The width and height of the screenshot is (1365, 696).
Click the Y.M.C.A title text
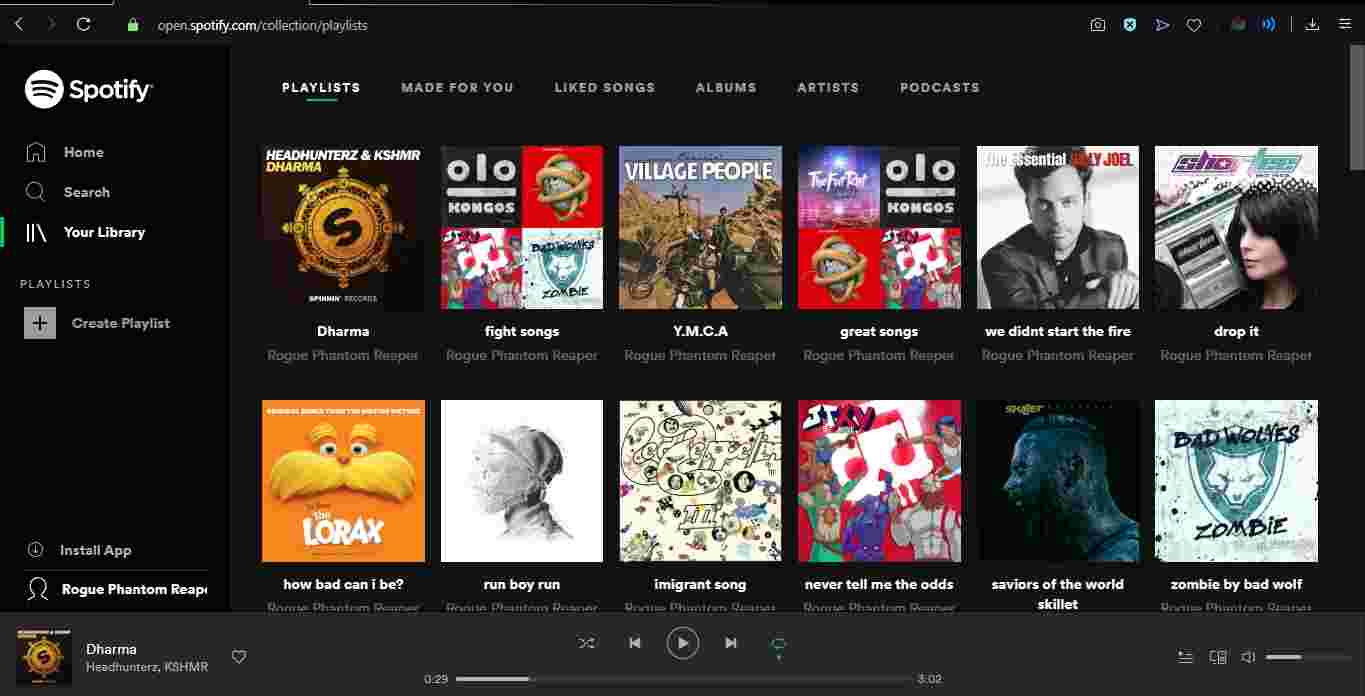700,331
